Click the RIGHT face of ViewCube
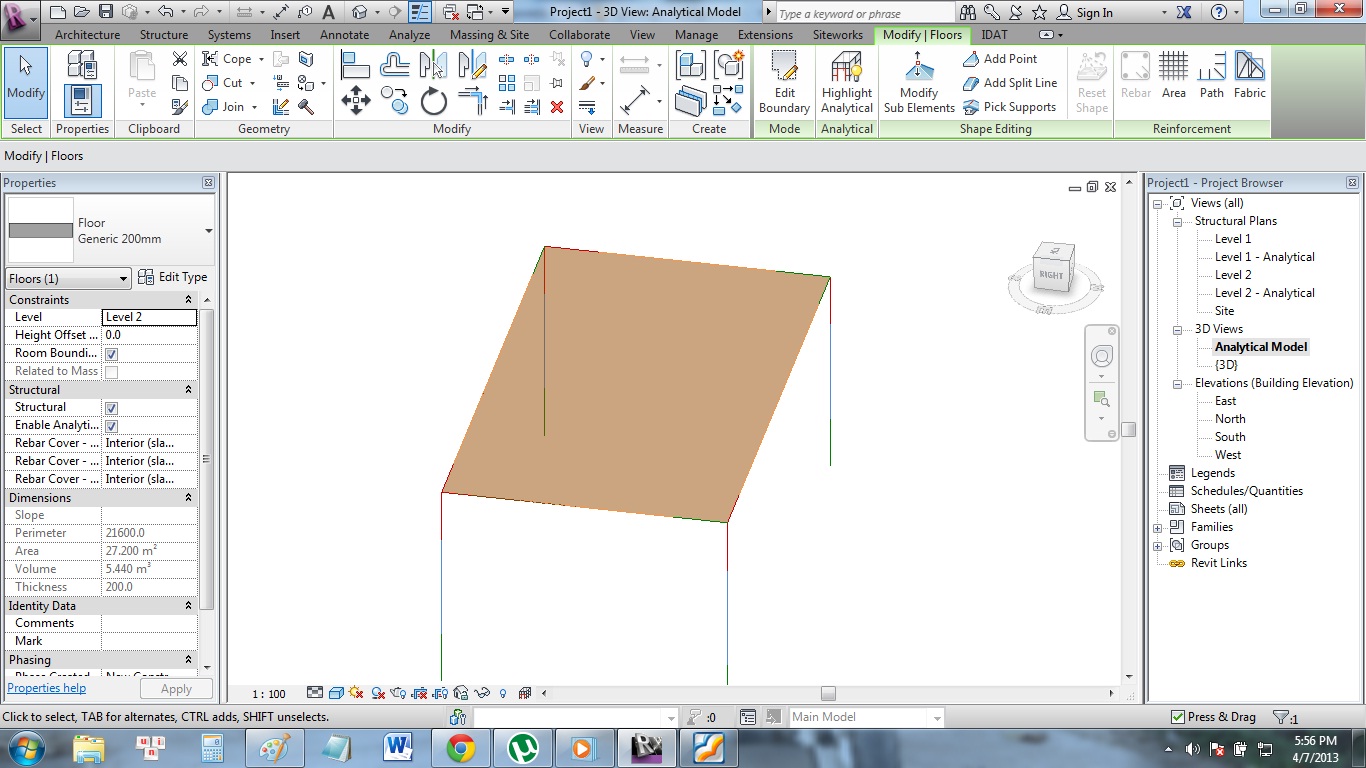The height and width of the screenshot is (768, 1366). [1052, 274]
